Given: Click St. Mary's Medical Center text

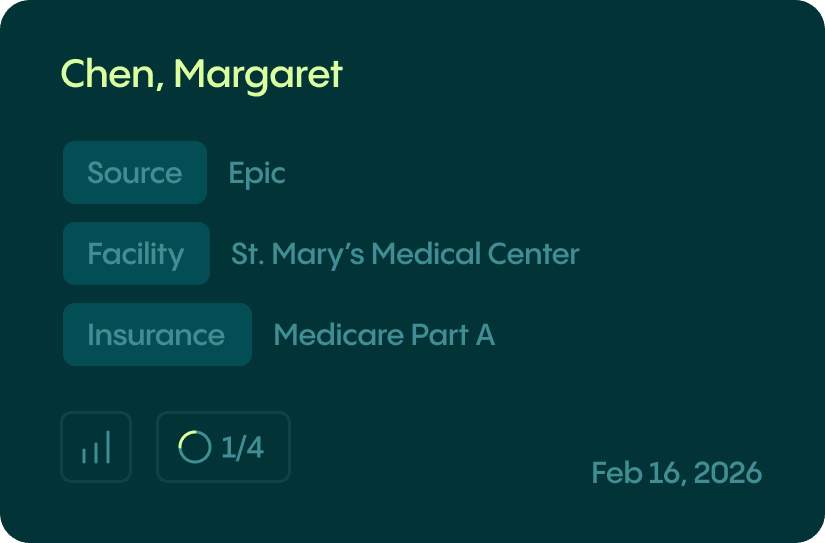Looking at the screenshot, I should [405, 254].
